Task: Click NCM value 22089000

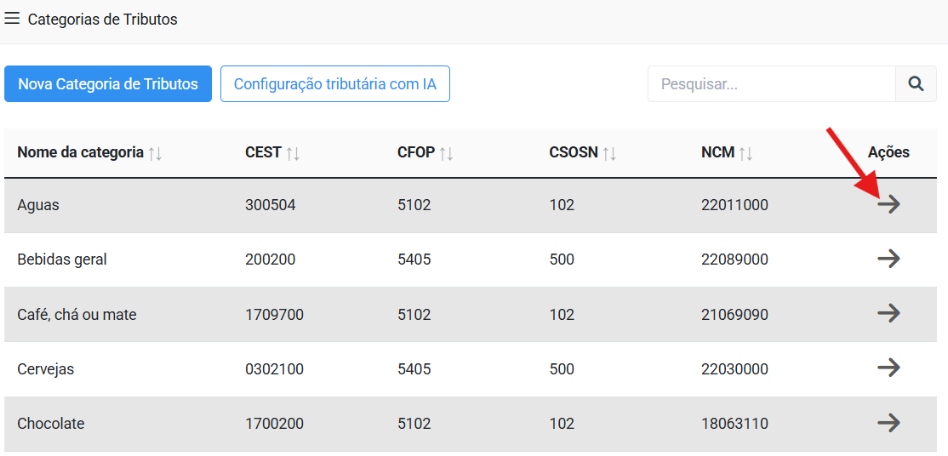Action: 734,260
